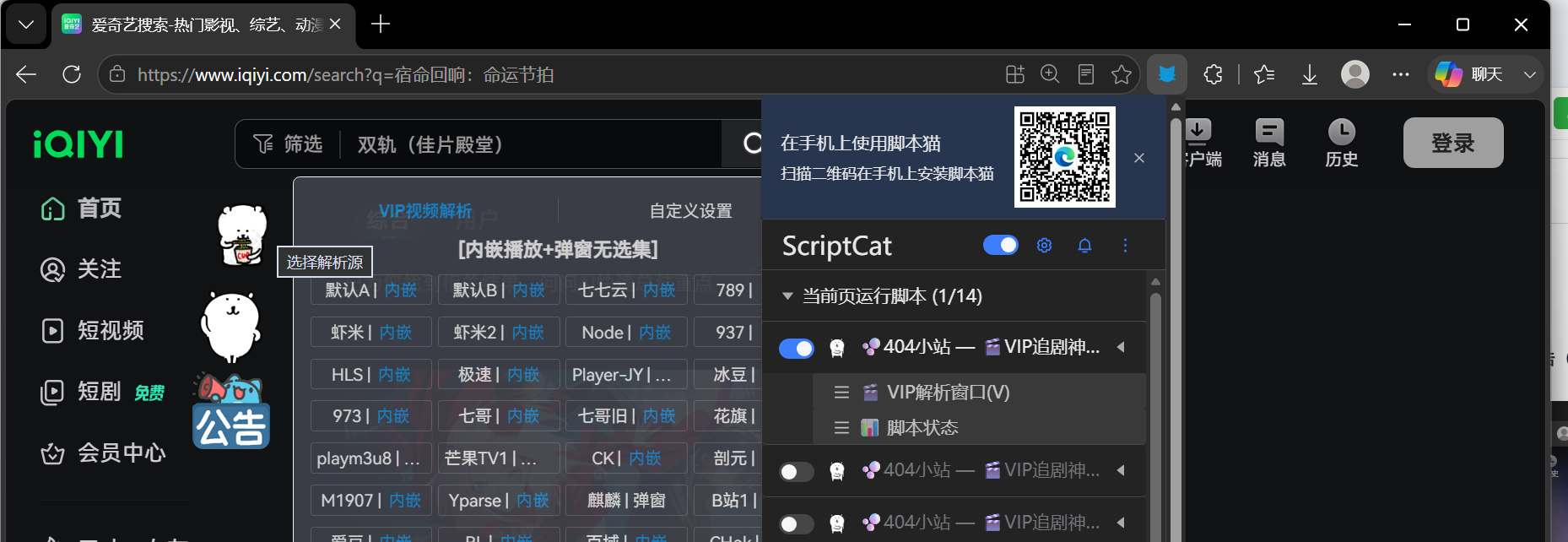Viewport: 1568px width, 542px height.
Task: Select parse source 极速 | 内嵌
Action: [499, 374]
